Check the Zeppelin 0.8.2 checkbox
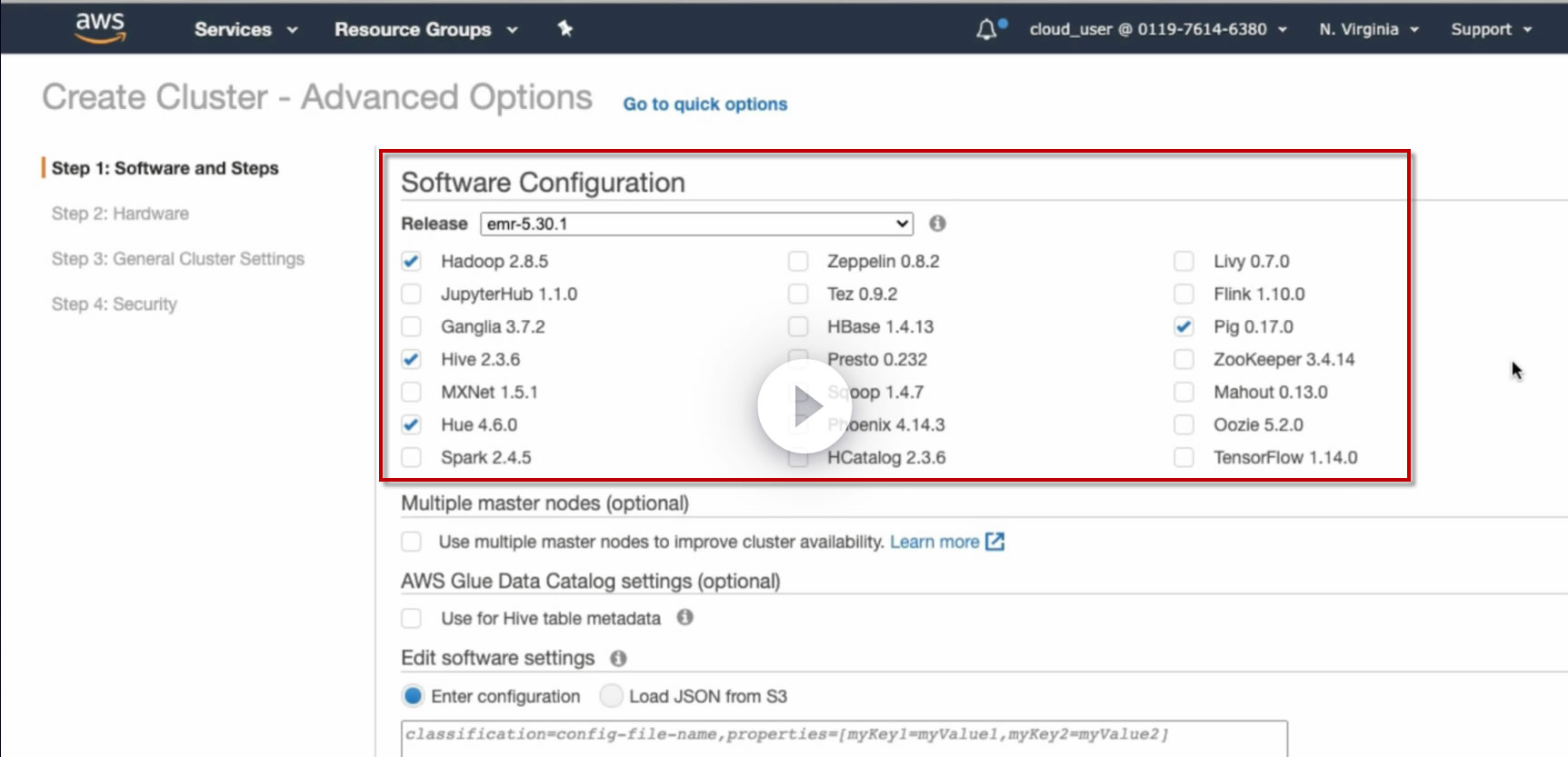The height and width of the screenshot is (757, 1568). click(x=798, y=262)
